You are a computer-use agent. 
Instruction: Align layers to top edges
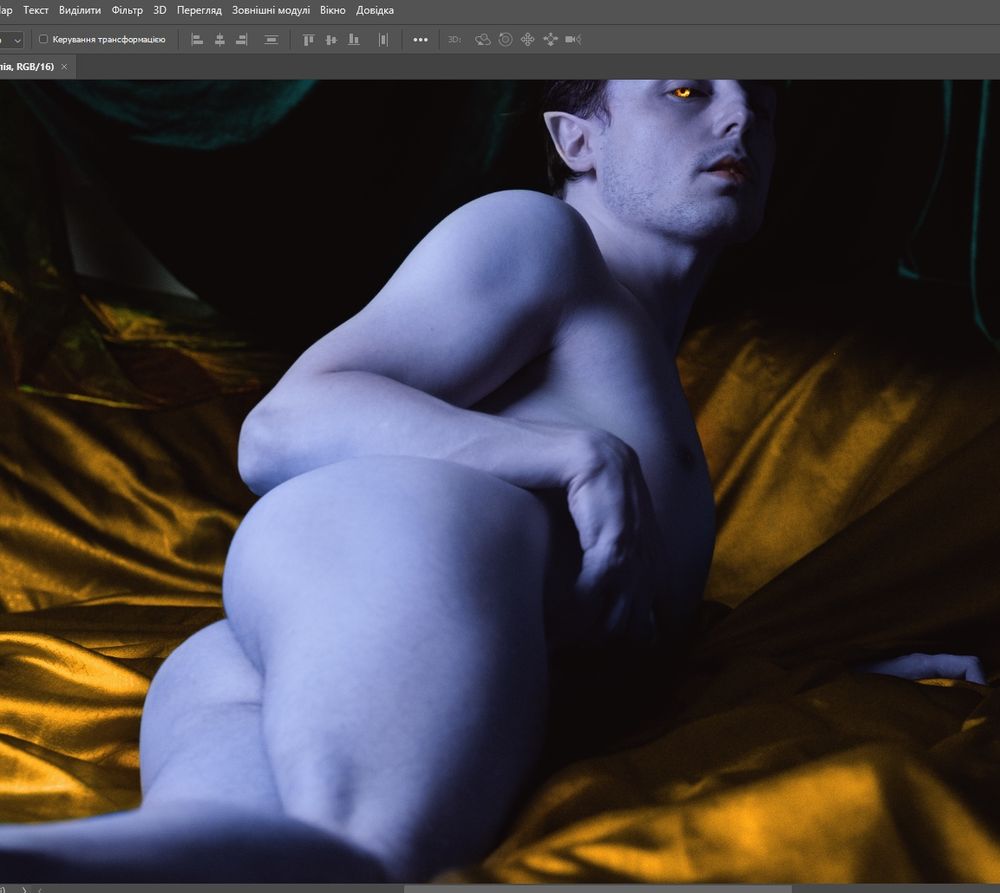[309, 40]
